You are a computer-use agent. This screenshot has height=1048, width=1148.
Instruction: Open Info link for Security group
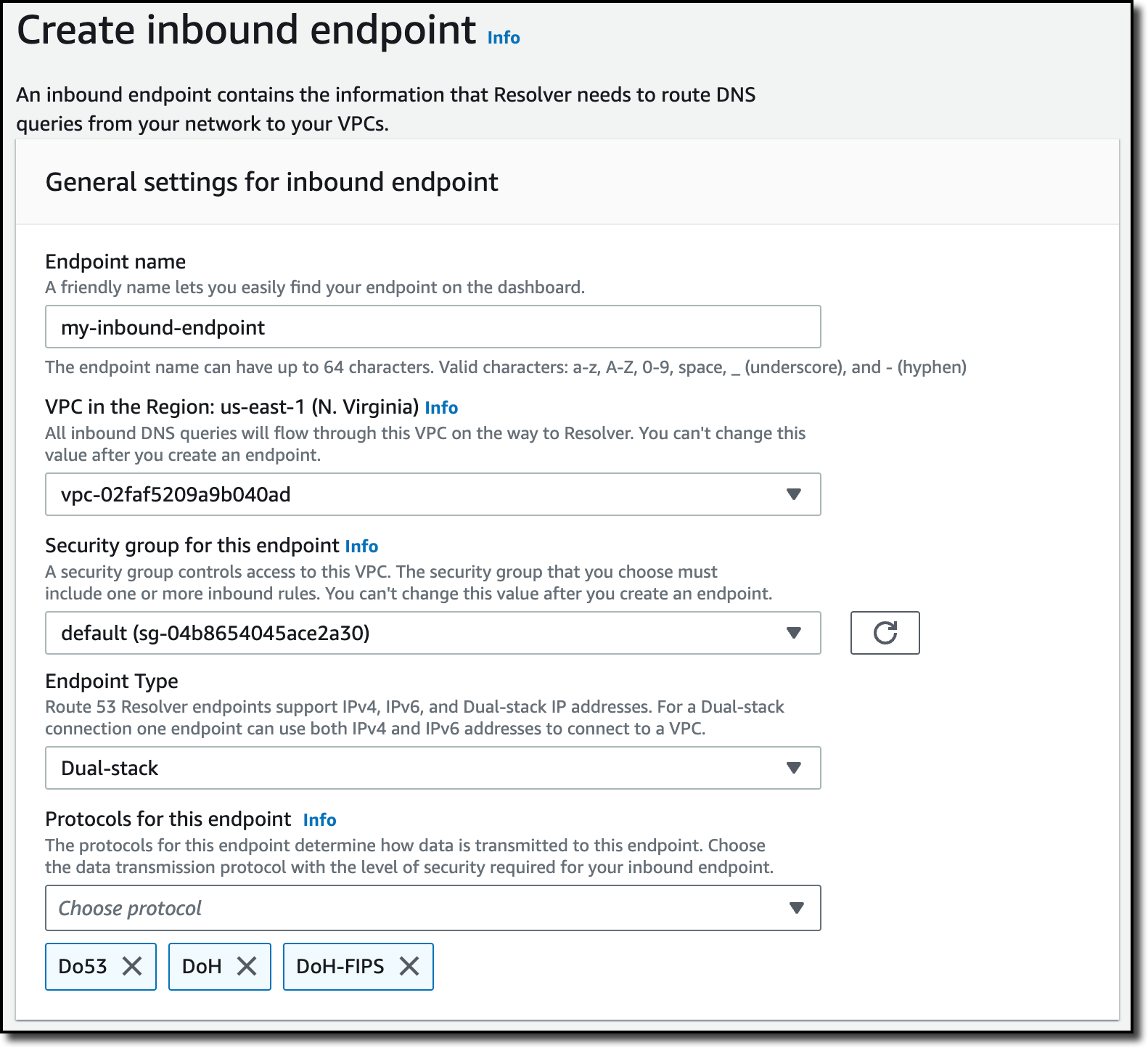pyautogui.click(x=361, y=546)
